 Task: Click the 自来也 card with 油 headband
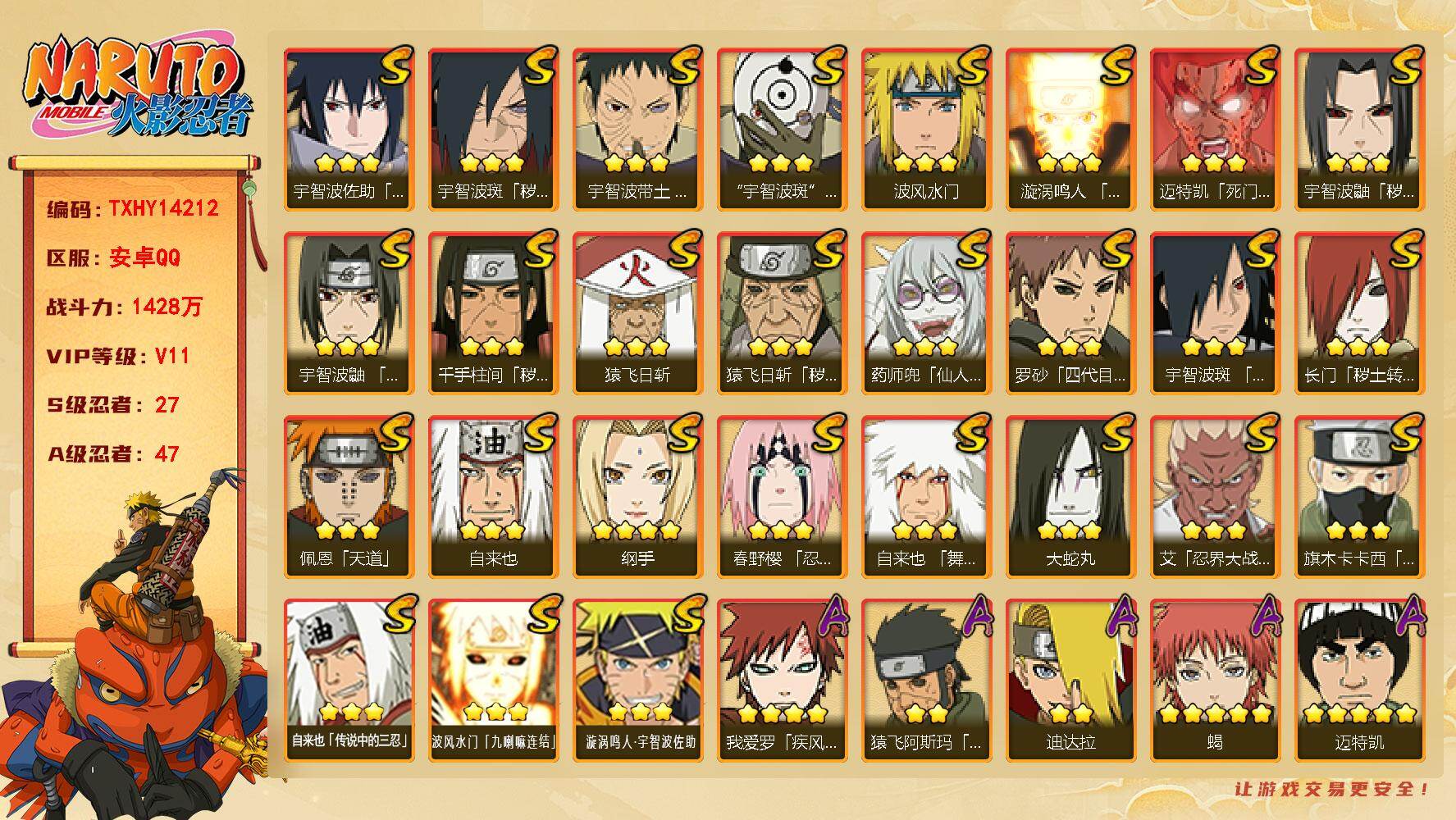pyautogui.click(x=493, y=497)
